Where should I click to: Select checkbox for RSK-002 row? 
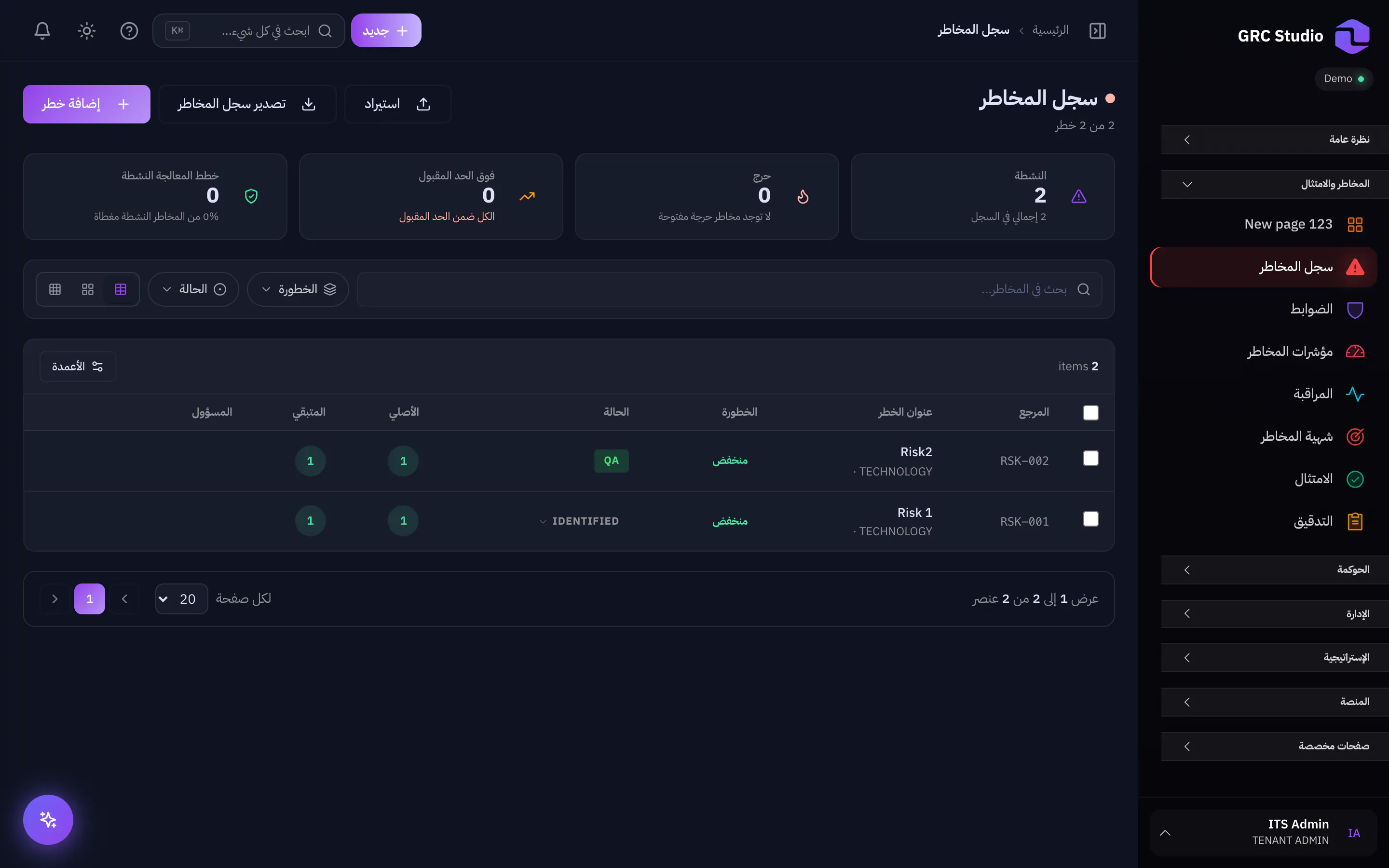1090,458
